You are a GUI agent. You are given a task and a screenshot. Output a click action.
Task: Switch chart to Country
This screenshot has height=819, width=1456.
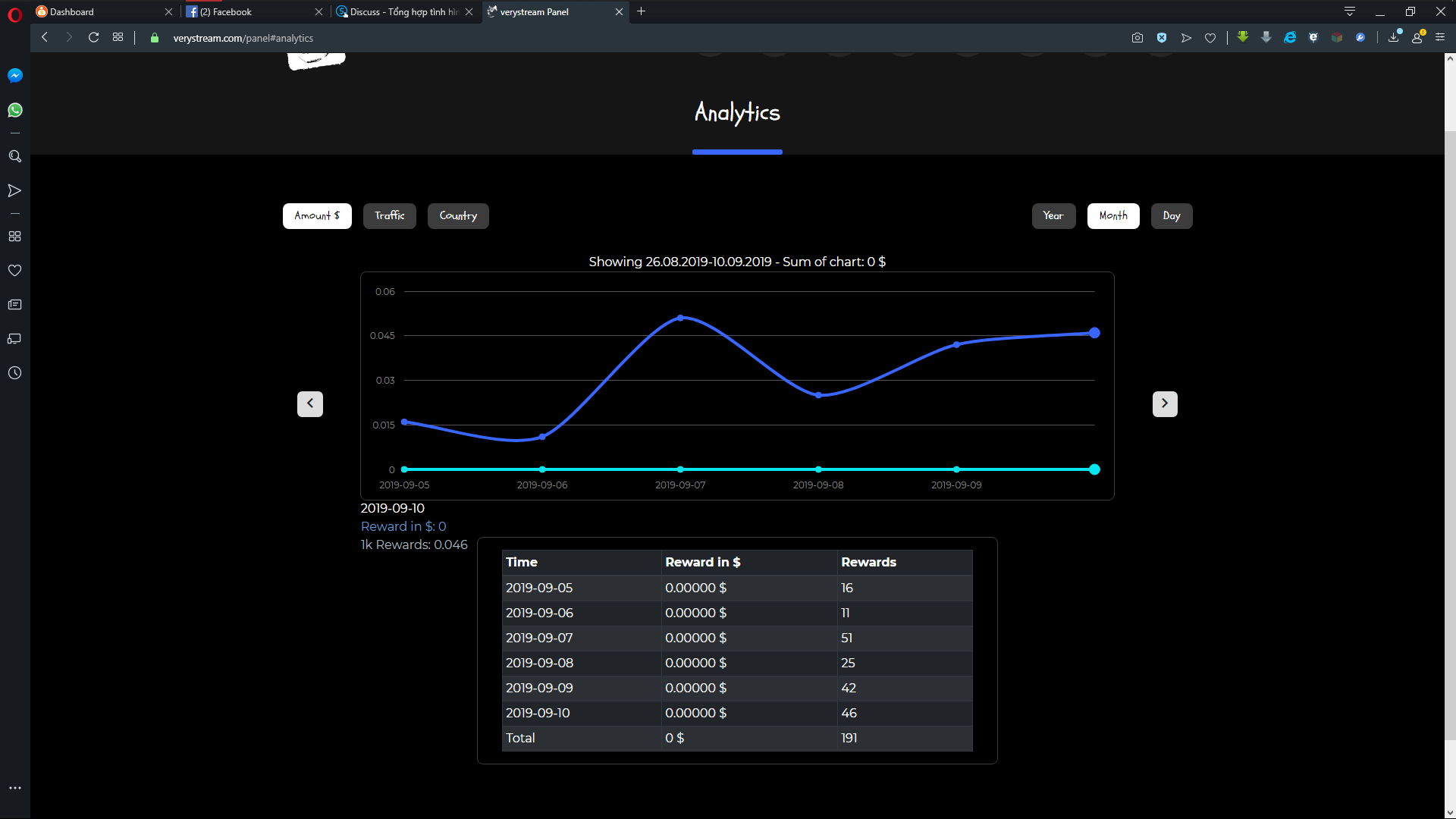tap(458, 216)
